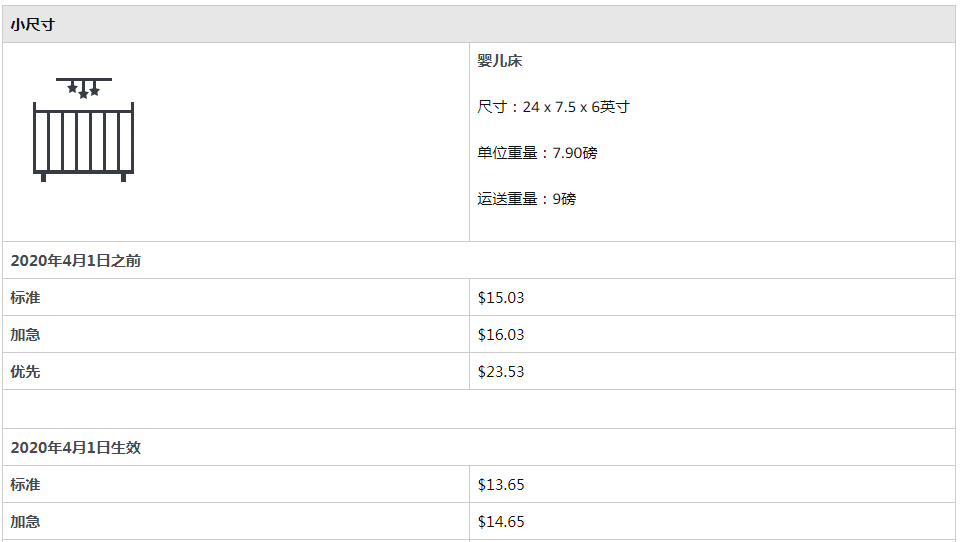Select the $13.65 standard price

[x=501, y=484]
